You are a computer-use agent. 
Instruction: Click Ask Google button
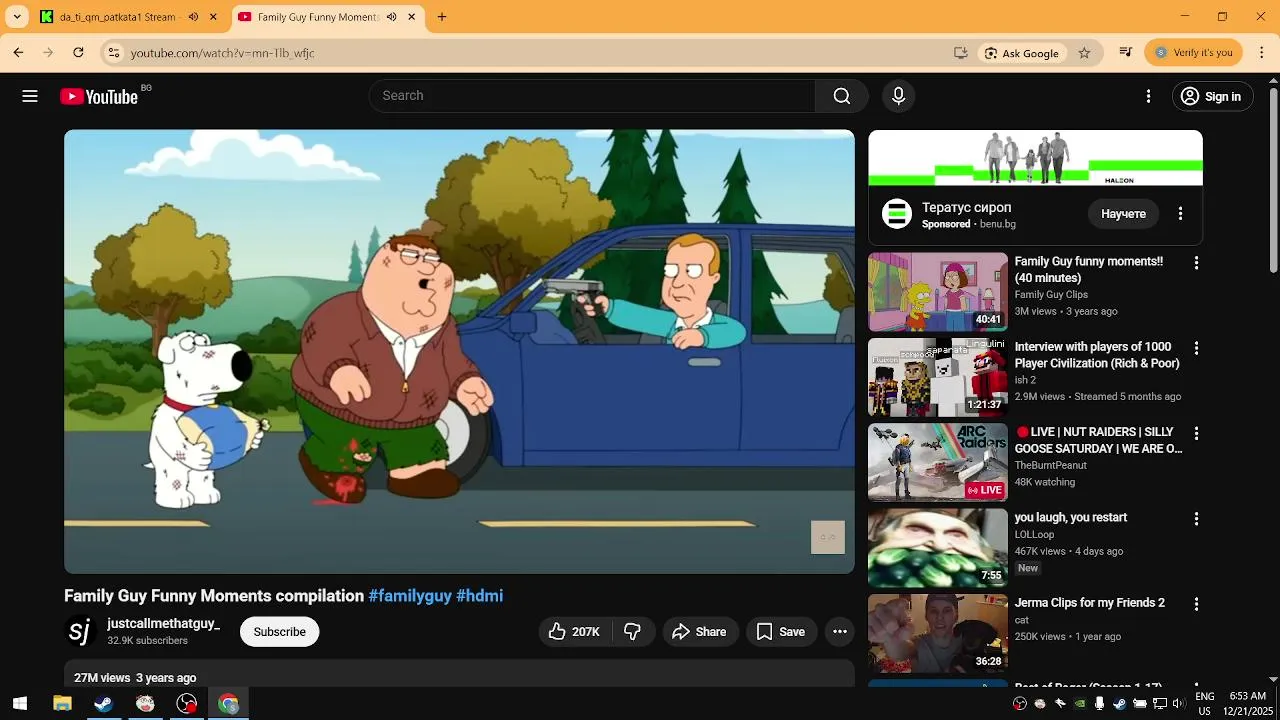click(1021, 53)
